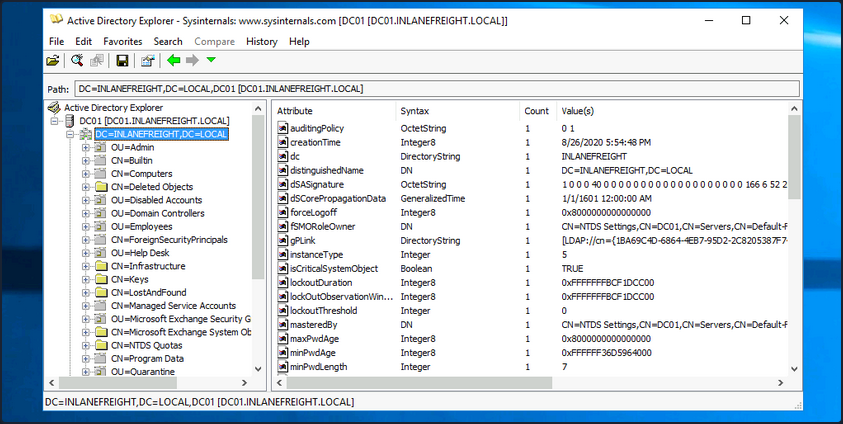Open the Favorites menu
The height and width of the screenshot is (424, 843).
point(122,41)
